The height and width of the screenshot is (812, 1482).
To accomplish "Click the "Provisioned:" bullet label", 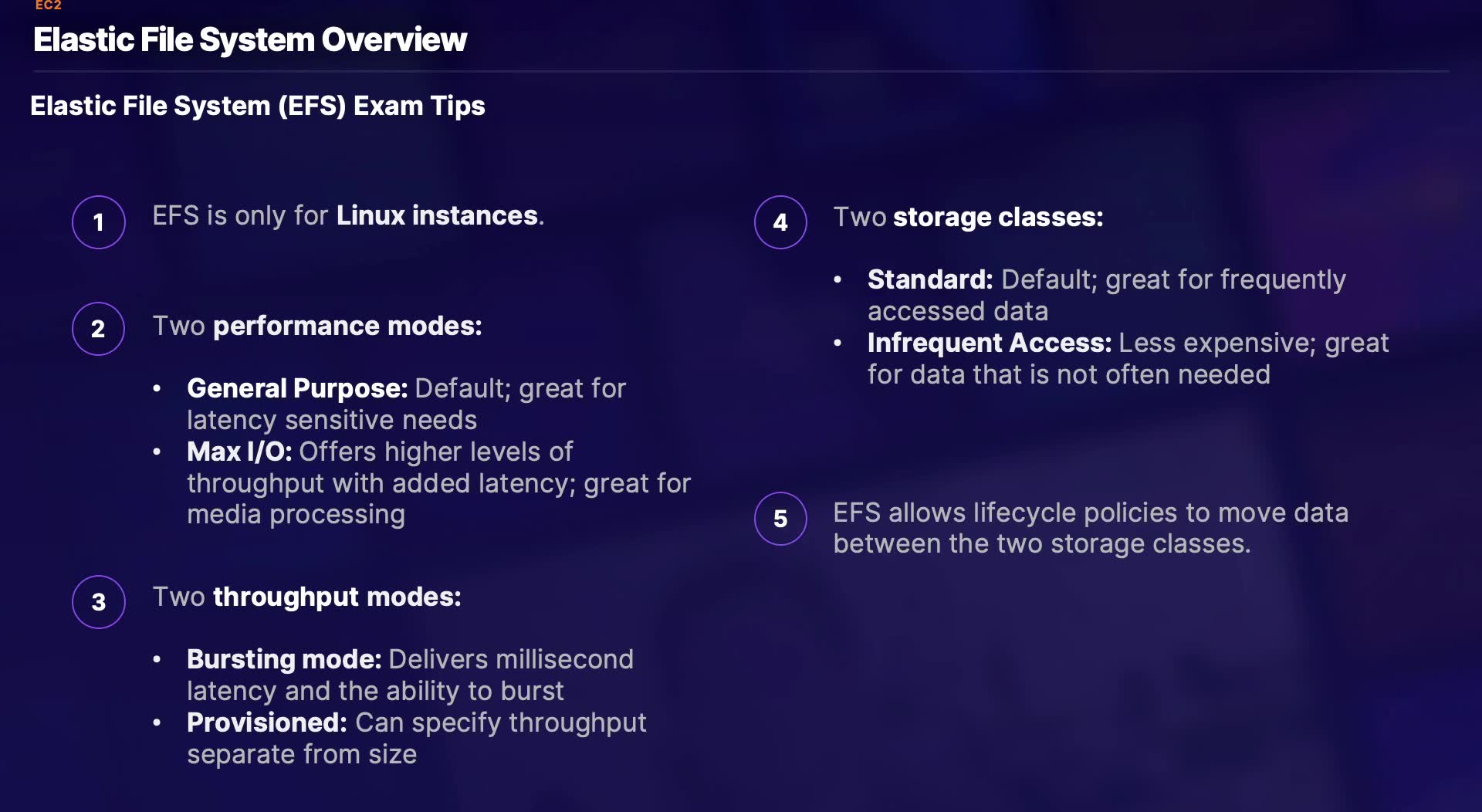I will (267, 722).
